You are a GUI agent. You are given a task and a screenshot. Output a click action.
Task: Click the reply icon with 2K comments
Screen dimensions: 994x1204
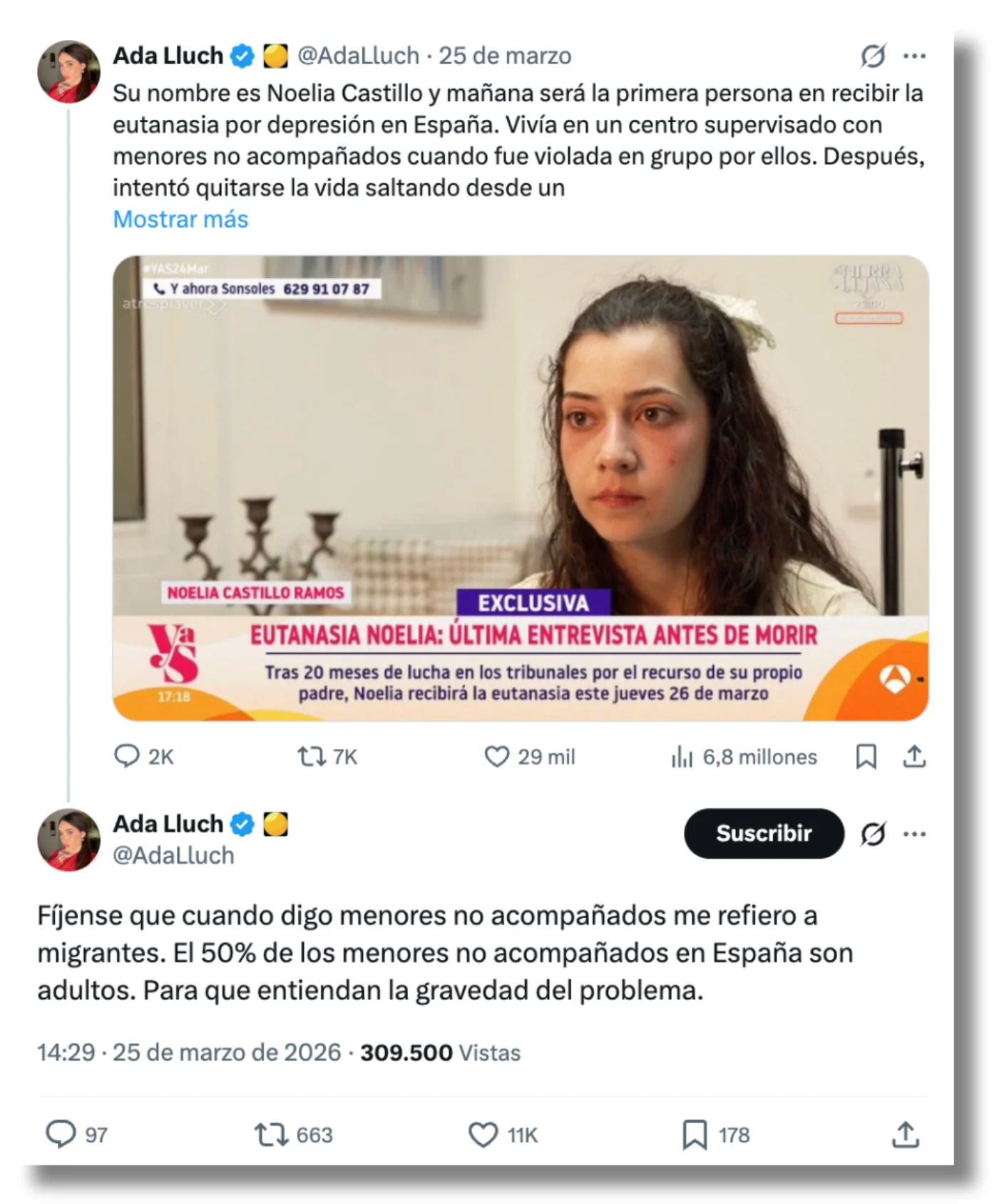point(127,756)
